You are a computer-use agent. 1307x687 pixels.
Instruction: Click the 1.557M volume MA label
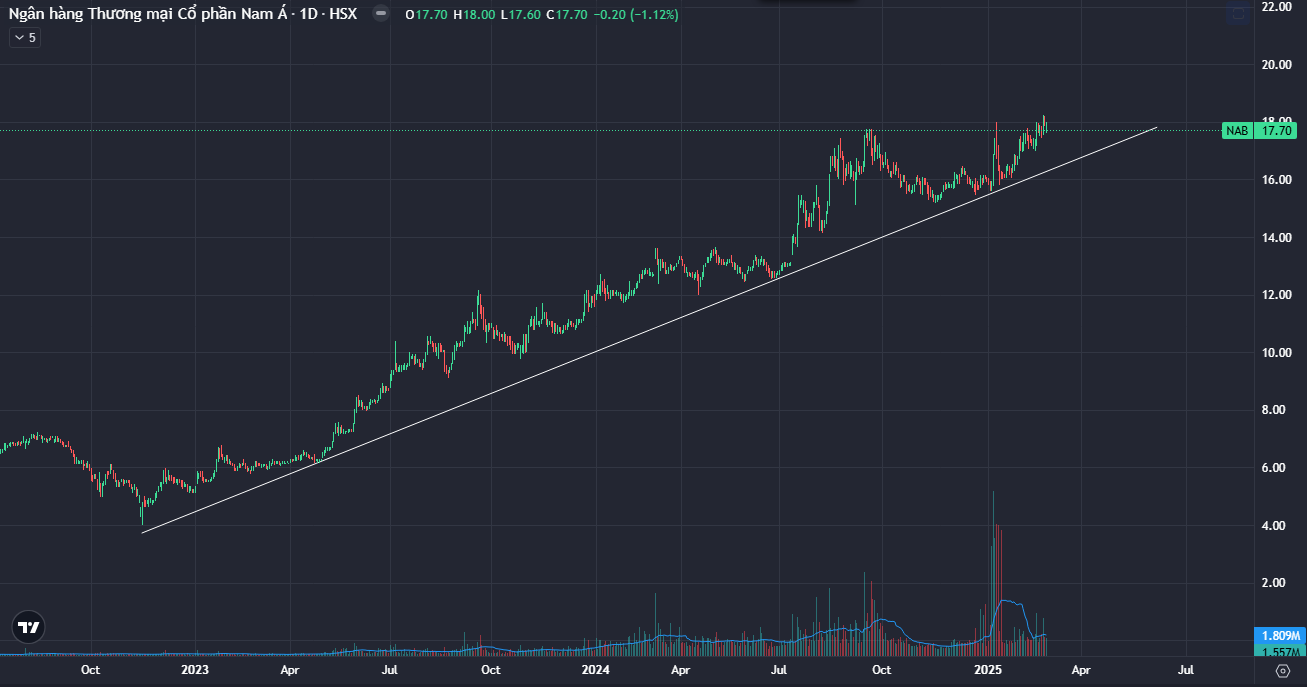(x=1279, y=650)
